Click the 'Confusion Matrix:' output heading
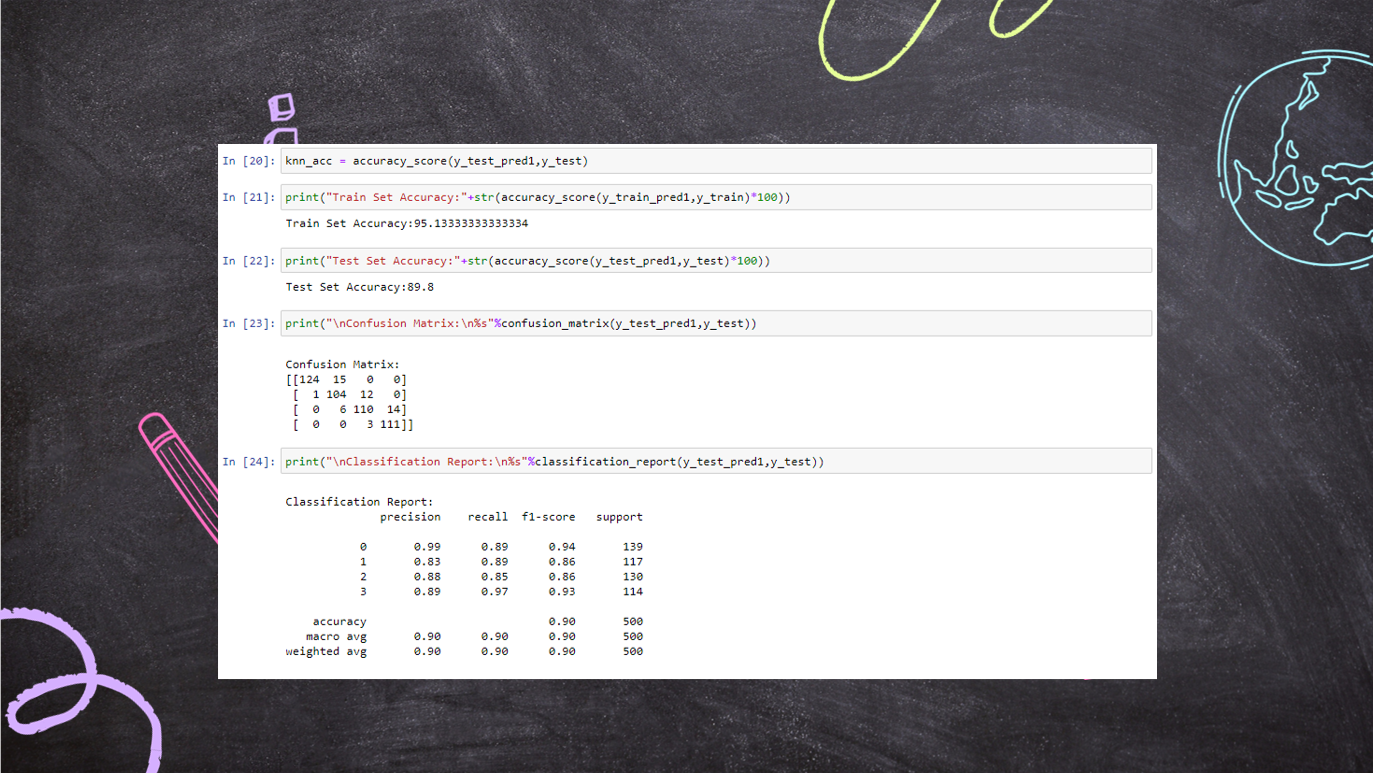Image resolution: width=1373 pixels, height=773 pixels. point(343,364)
